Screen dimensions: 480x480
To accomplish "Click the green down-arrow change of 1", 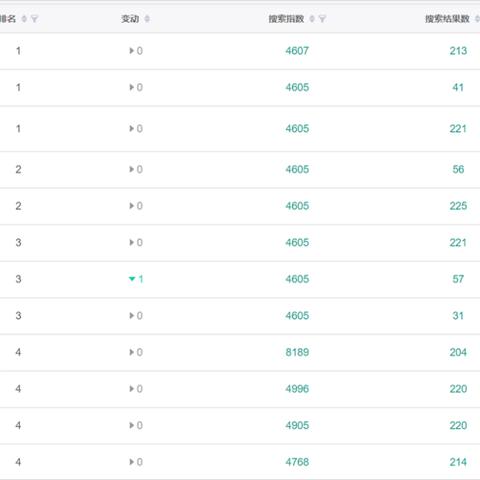I will 136,279.
